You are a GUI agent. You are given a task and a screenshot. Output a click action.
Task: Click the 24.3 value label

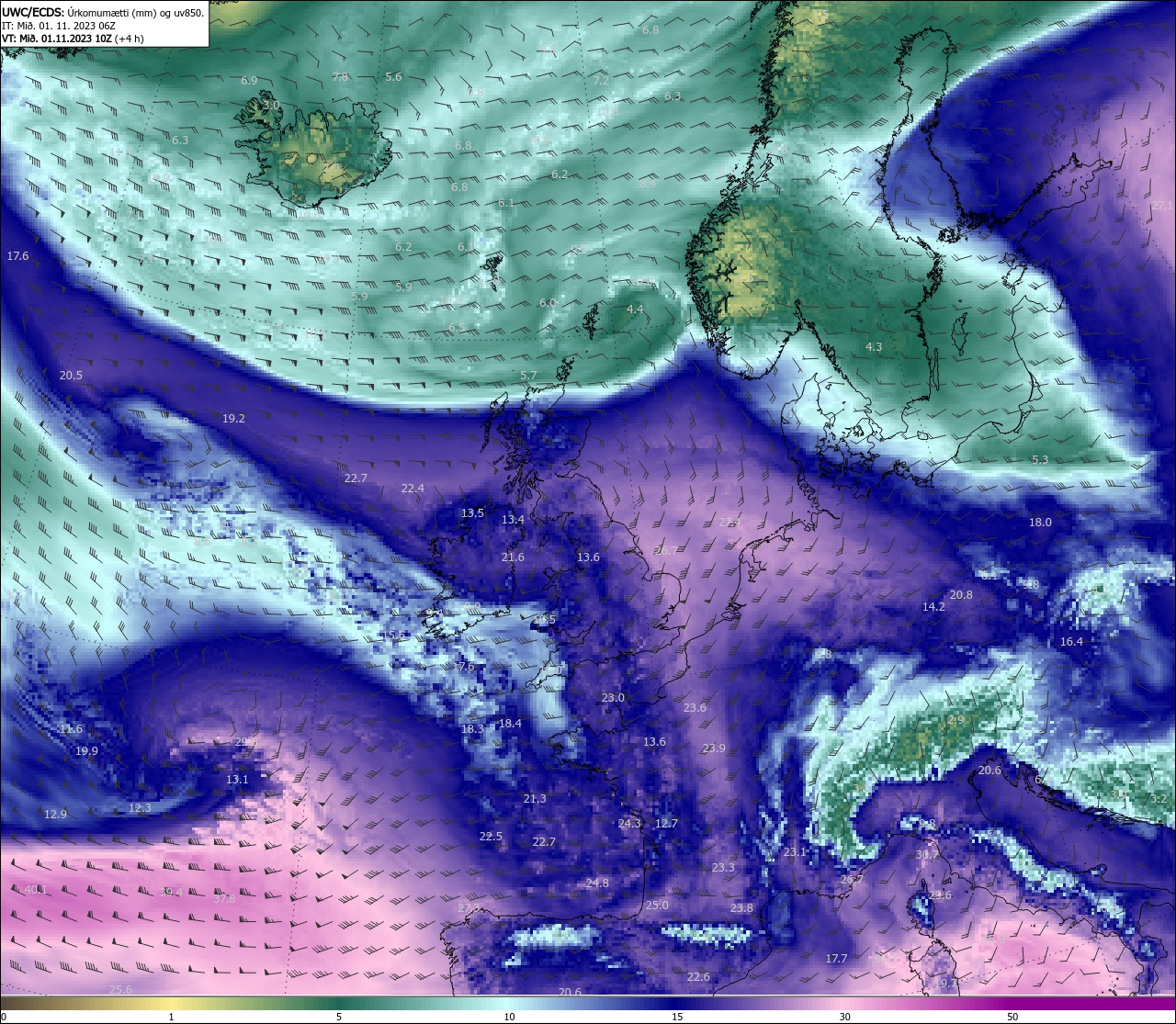point(629,824)
